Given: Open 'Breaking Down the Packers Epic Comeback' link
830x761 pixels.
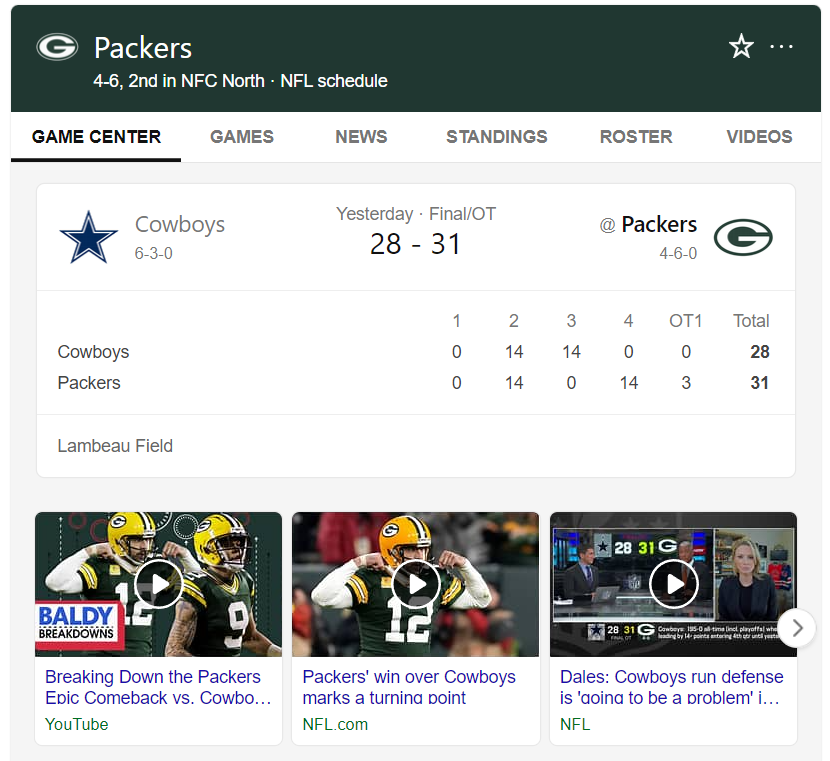Looking at the screenshot, I should (158, 687).
